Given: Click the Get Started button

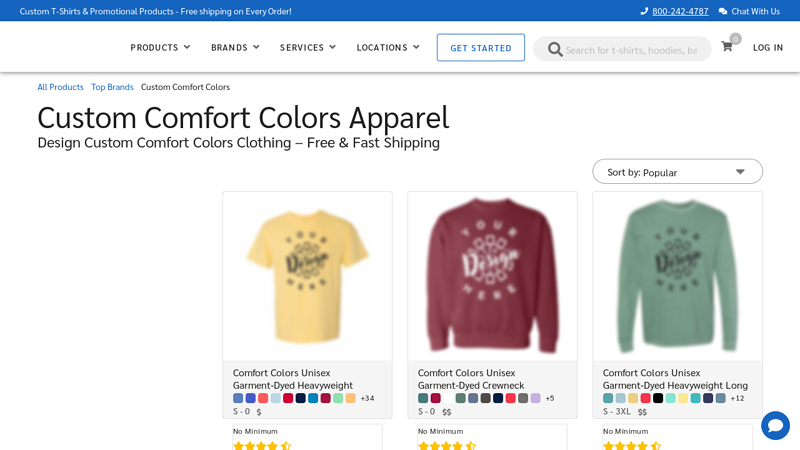Looking at the screenshot, I should 481,47.
